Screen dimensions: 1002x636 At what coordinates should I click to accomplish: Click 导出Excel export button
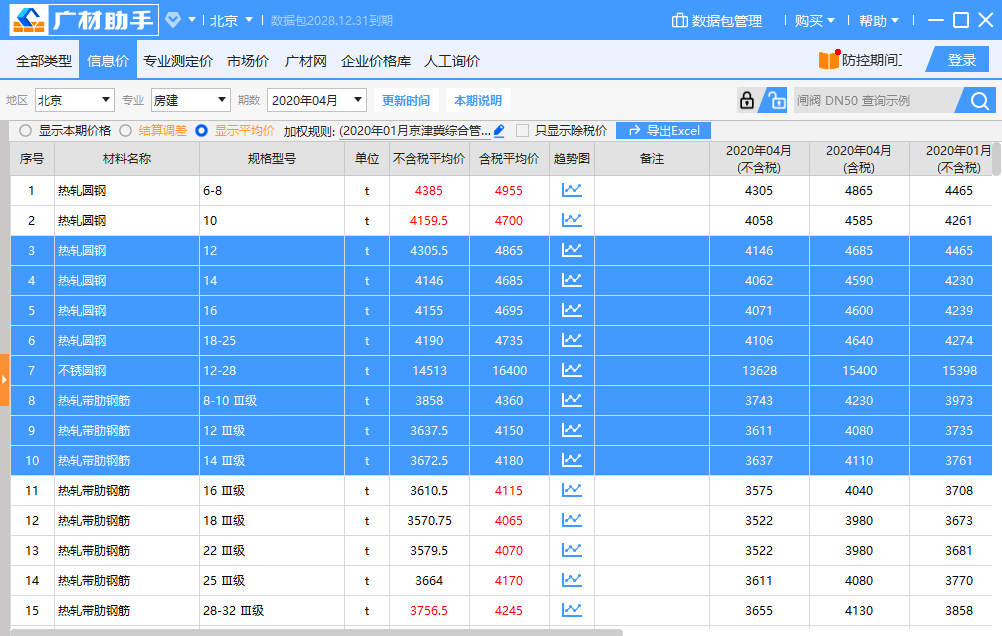point(664,131)
